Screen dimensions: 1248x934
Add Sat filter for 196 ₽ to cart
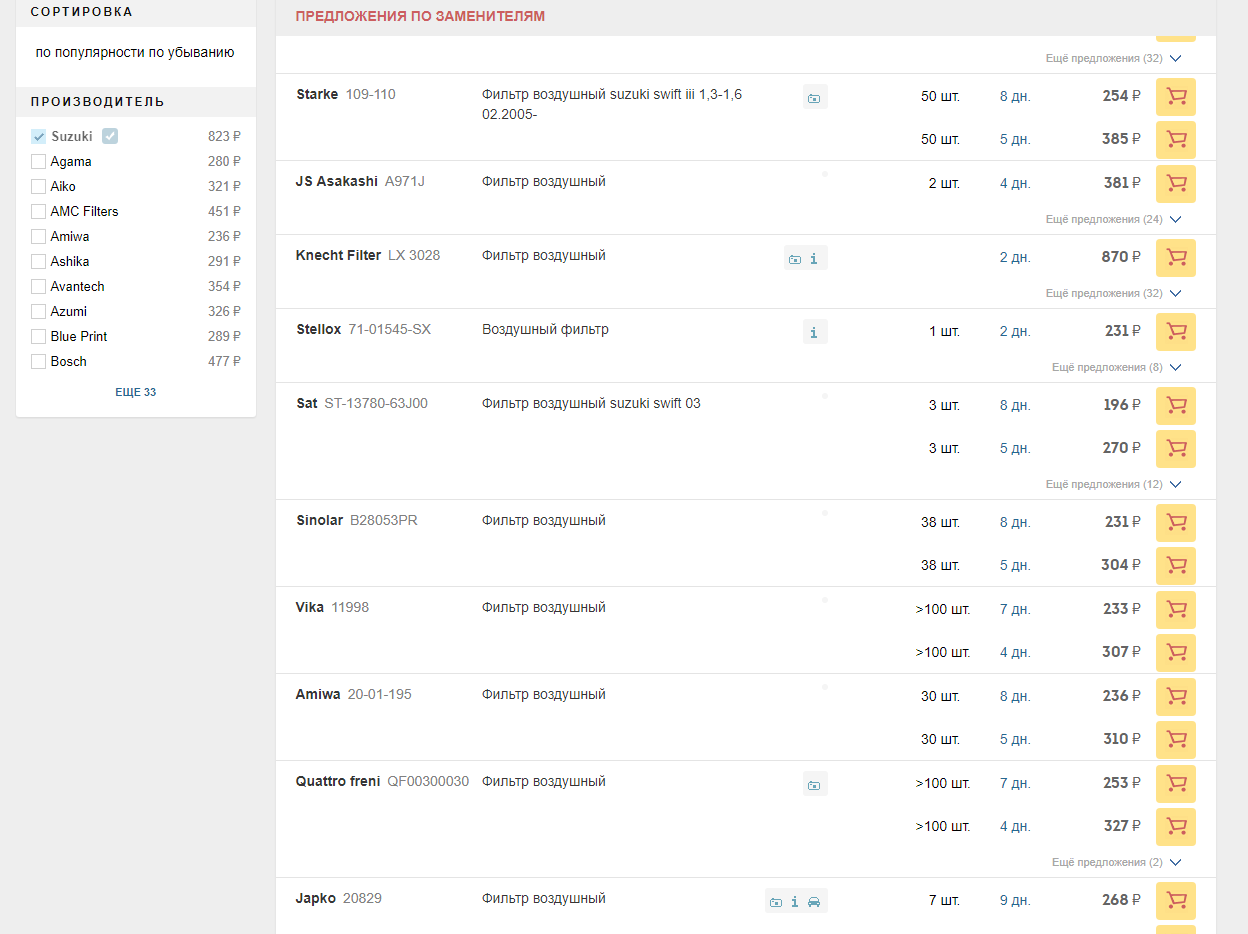[x=1175, y=406]
